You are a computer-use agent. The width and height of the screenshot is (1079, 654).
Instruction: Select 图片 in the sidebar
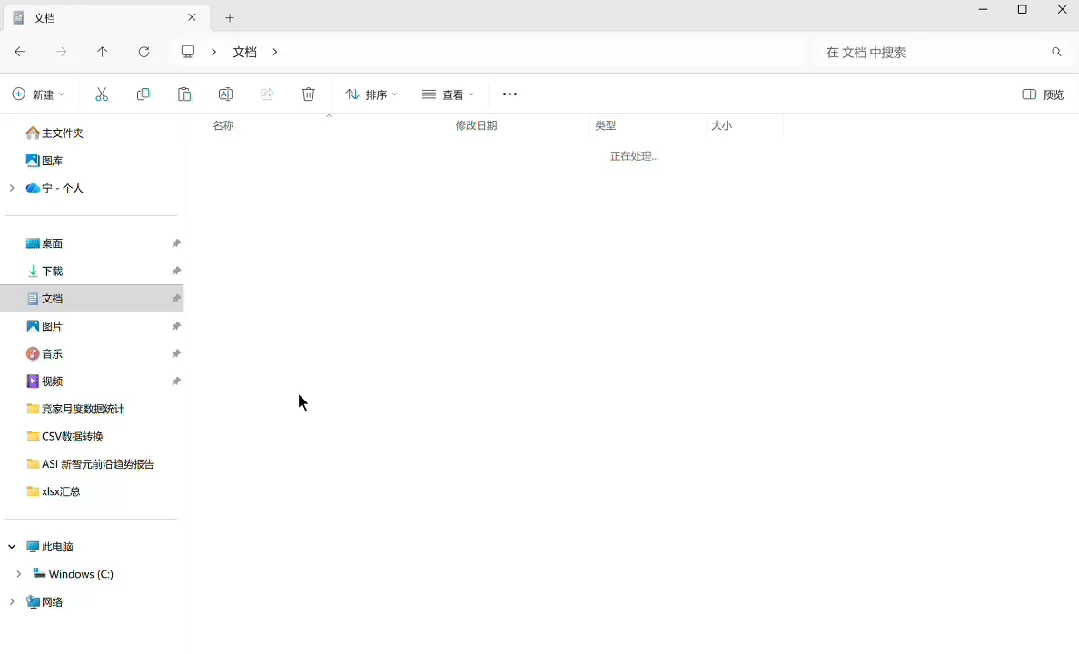tap(44, 326)
